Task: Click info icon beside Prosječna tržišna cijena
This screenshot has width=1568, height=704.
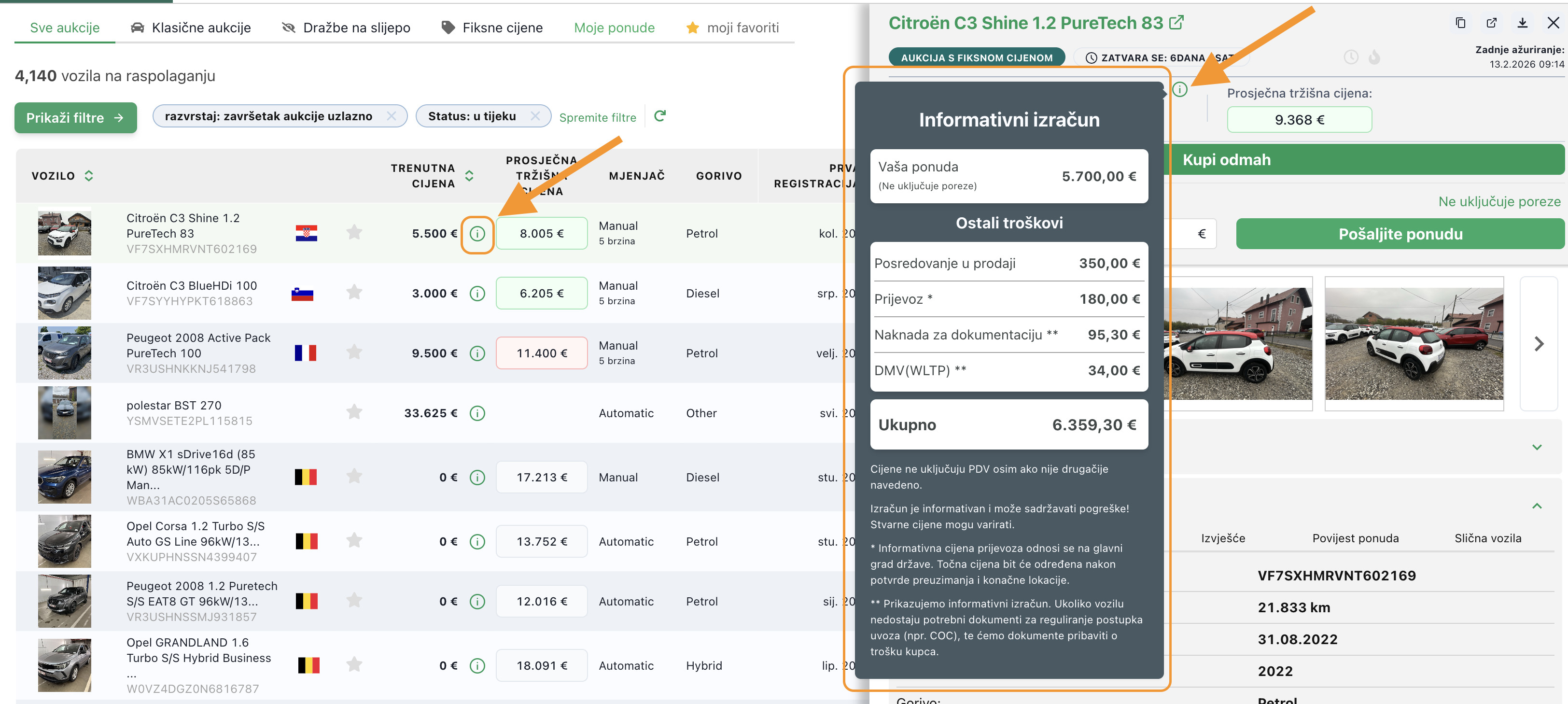Action: point(1180,90)
